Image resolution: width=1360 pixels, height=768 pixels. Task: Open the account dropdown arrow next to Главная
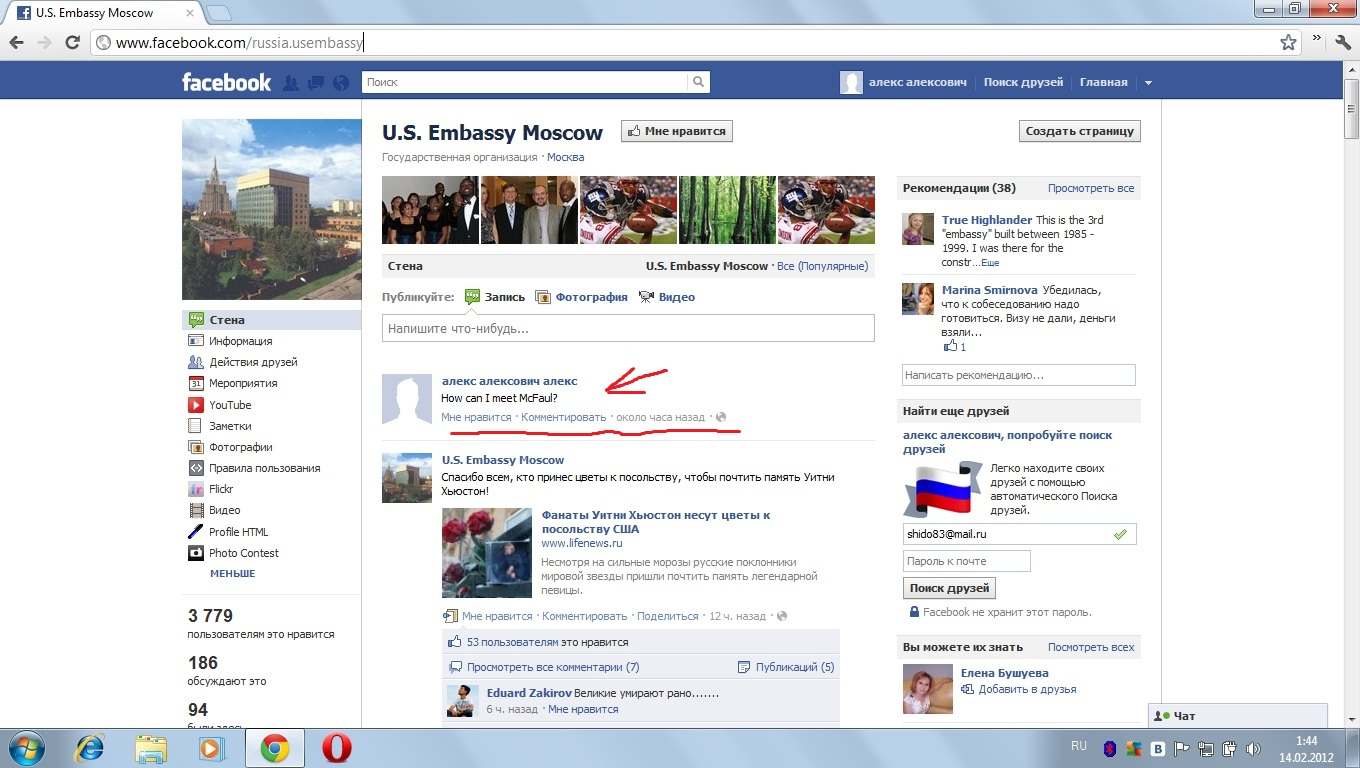coord(1148,83)
